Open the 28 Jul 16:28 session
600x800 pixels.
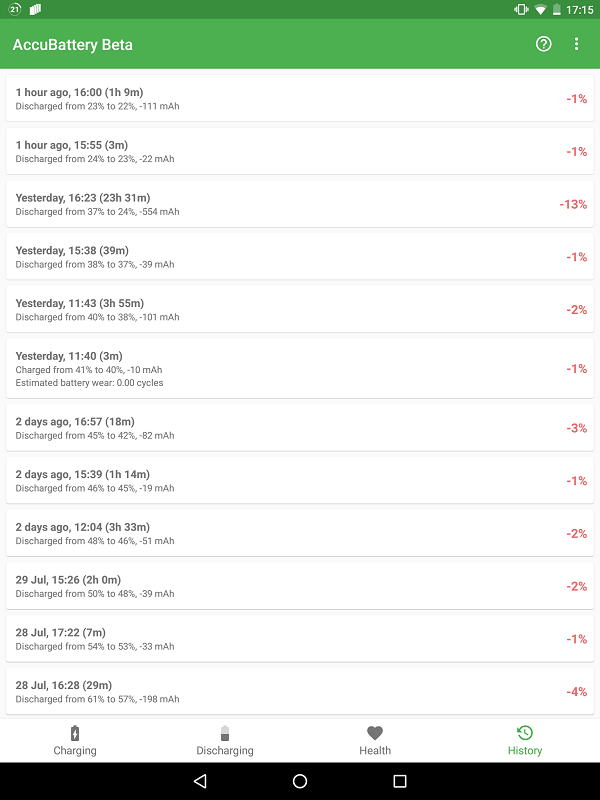pos(300,692)
